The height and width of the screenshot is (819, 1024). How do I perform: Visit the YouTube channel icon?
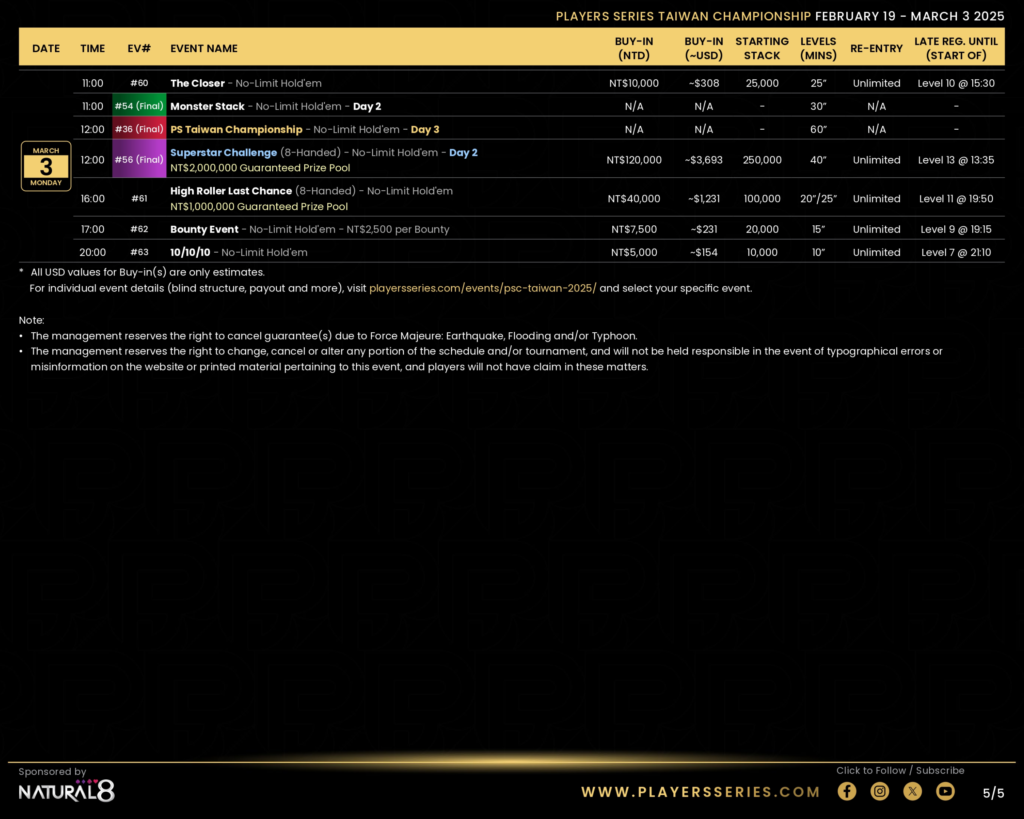point(945,791)
